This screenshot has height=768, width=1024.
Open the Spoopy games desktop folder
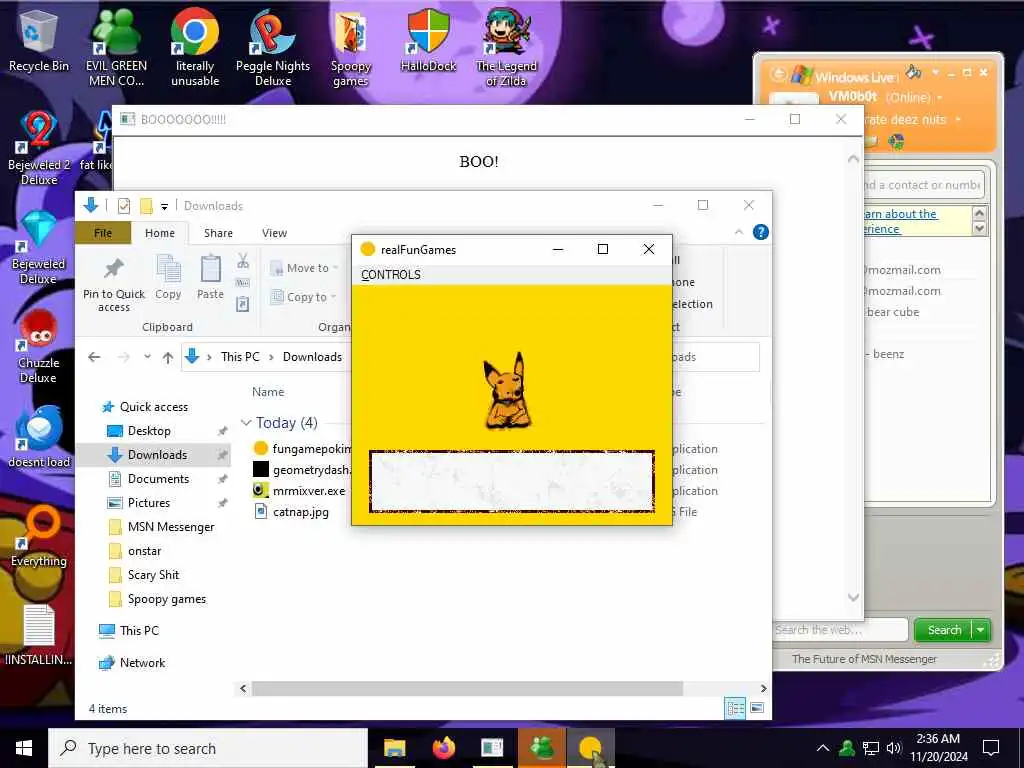click(x=351, y=47)
